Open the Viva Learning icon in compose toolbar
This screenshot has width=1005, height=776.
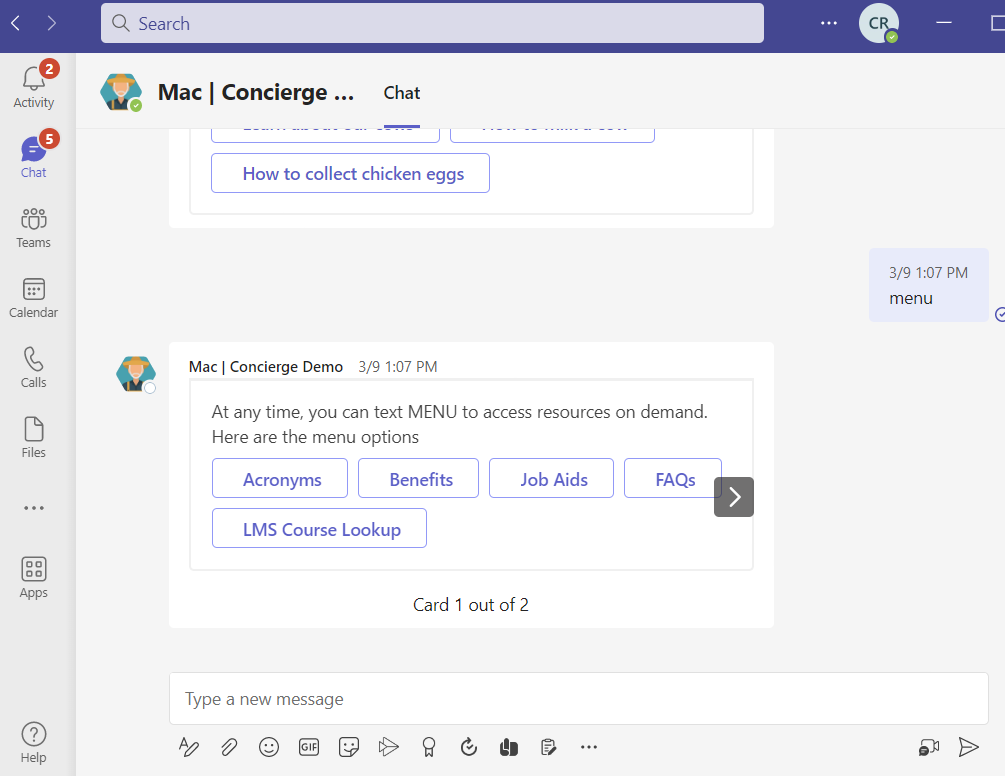[x=509, y=747]
